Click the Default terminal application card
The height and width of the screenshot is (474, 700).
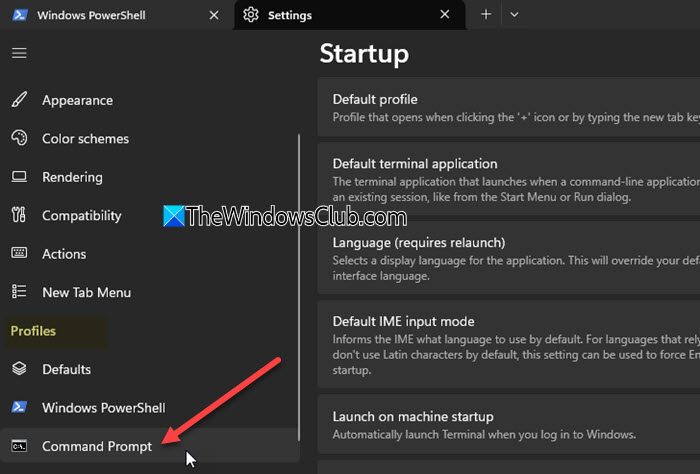[508, 179]
